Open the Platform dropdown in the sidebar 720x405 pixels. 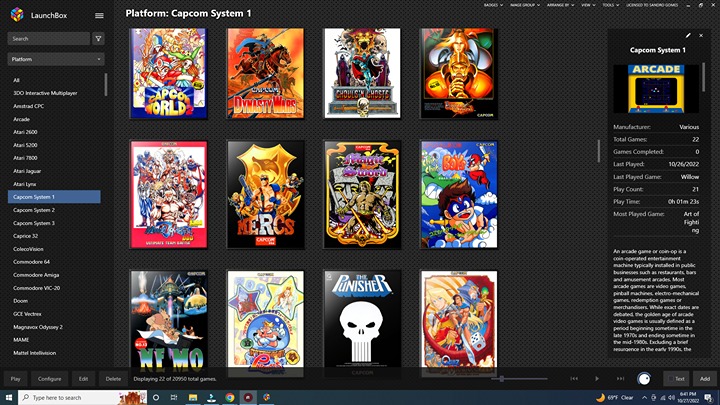tap(56, 59)
